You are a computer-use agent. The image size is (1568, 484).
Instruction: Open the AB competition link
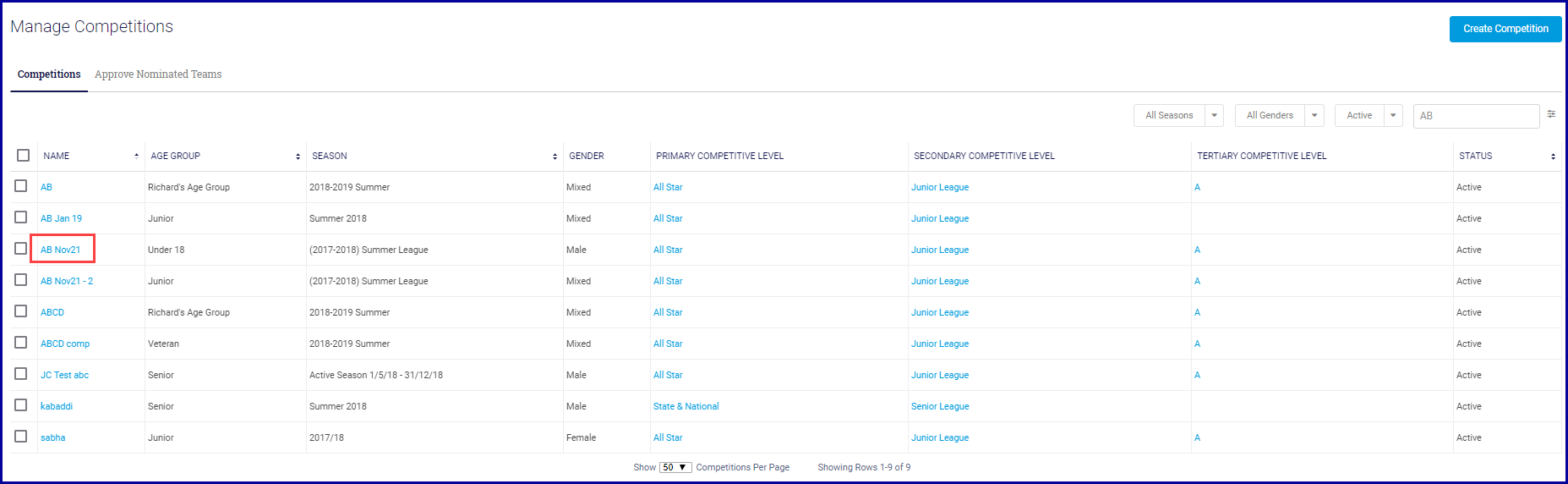point(46,187)
